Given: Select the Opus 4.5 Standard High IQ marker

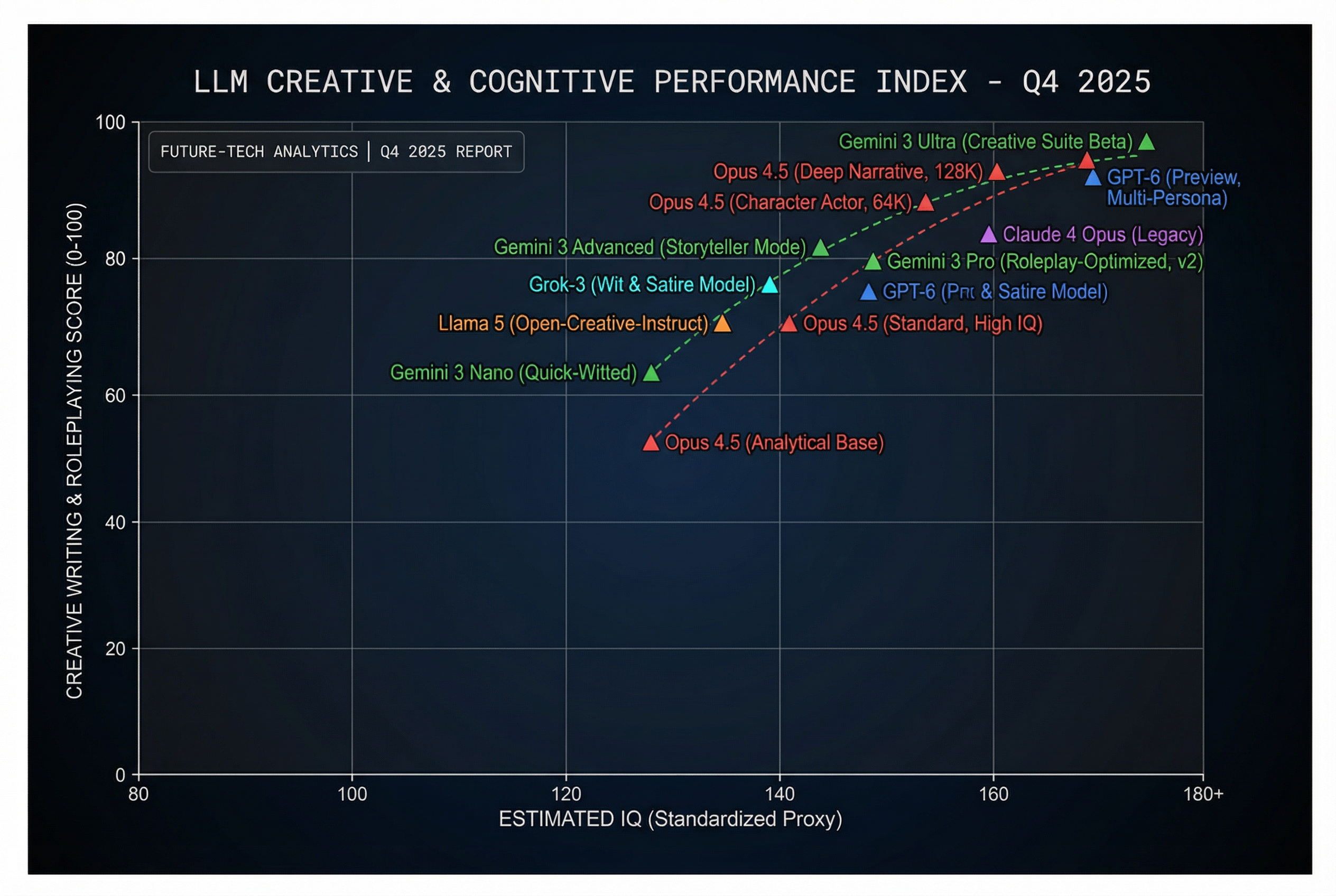Looking at the screenshot, I should pyautogui.click(x=788, y=324).
